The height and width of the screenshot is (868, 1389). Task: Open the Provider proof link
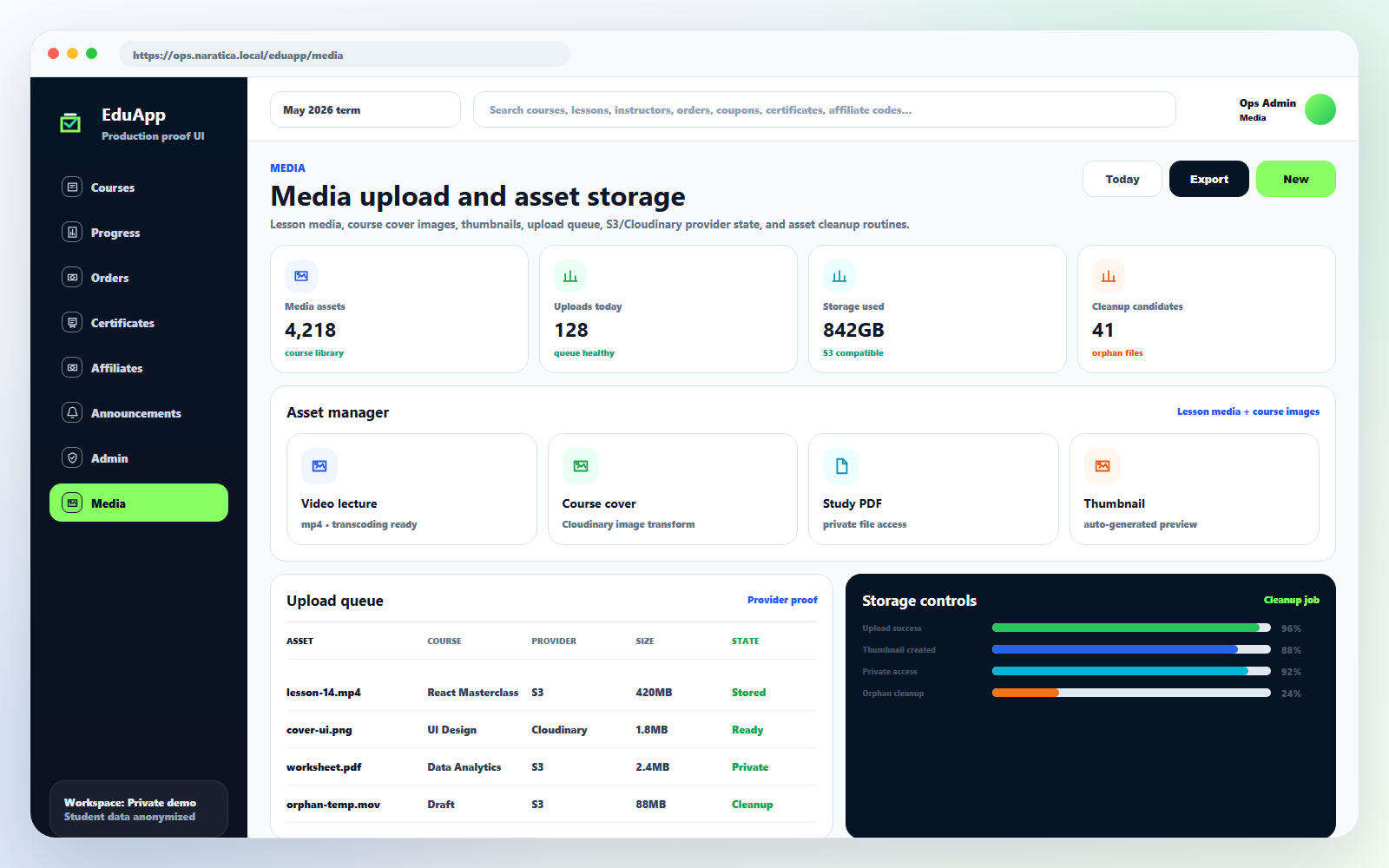(x=782, y=600)
